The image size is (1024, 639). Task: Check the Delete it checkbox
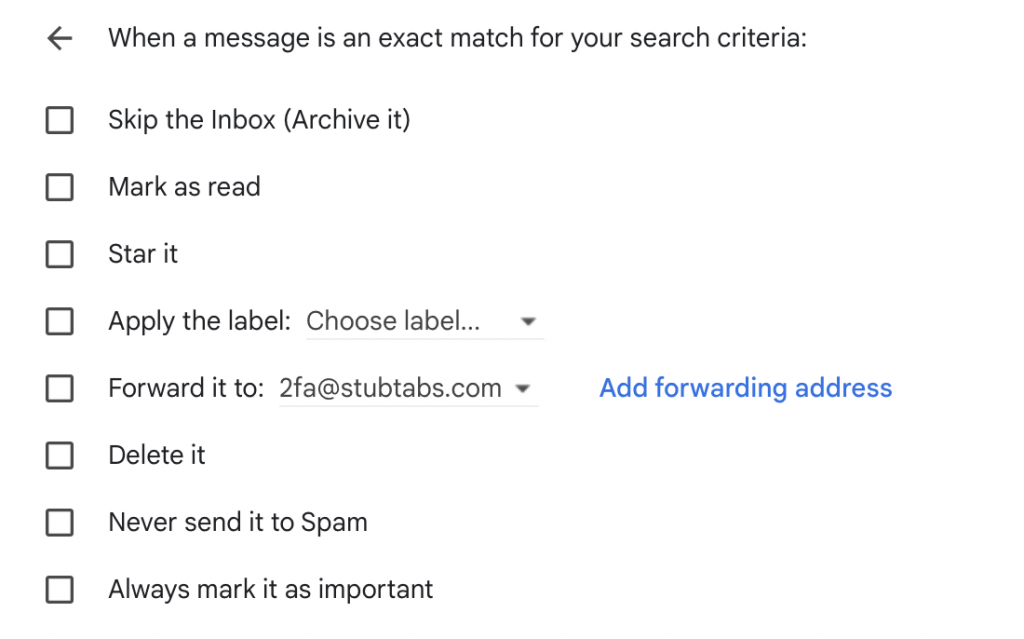click(x=60, y=455)
